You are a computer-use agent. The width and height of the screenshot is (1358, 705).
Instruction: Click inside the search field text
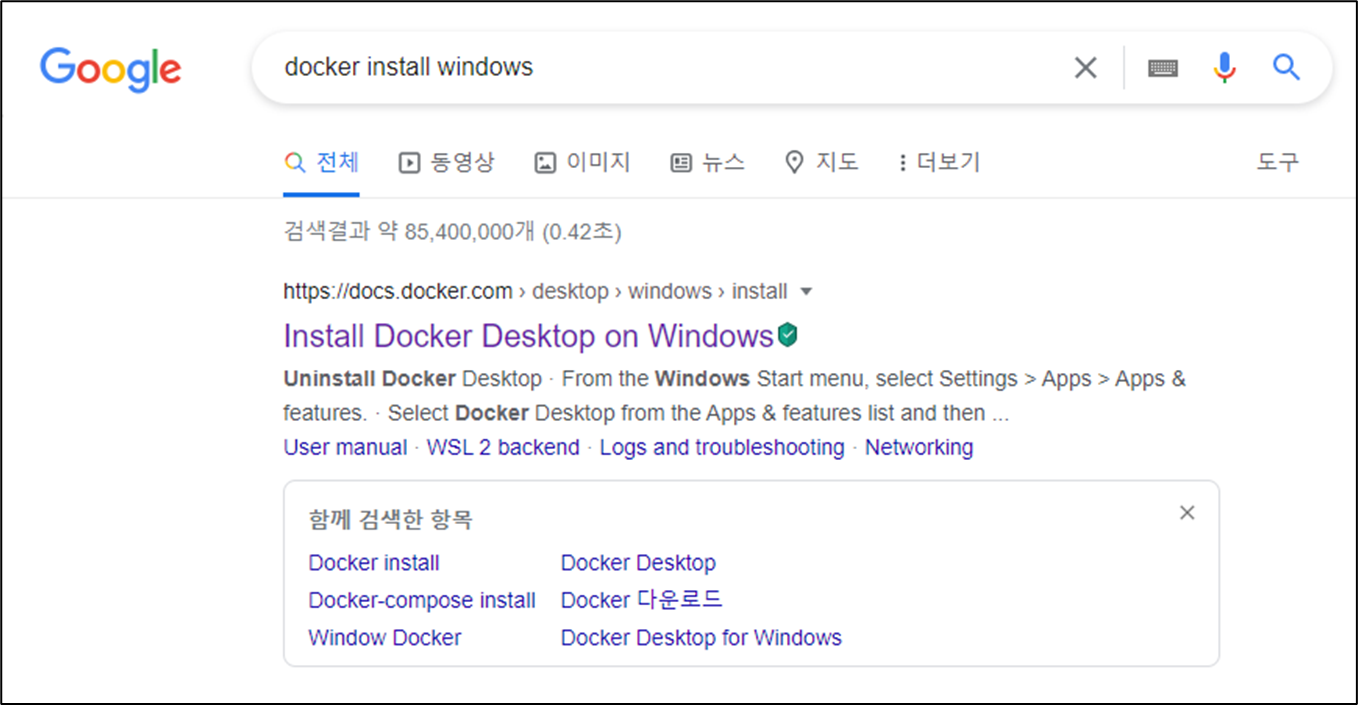coord(409,67)
